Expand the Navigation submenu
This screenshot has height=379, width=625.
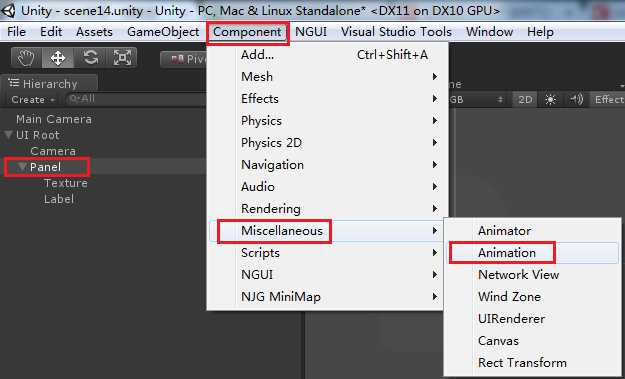[326, 165]
